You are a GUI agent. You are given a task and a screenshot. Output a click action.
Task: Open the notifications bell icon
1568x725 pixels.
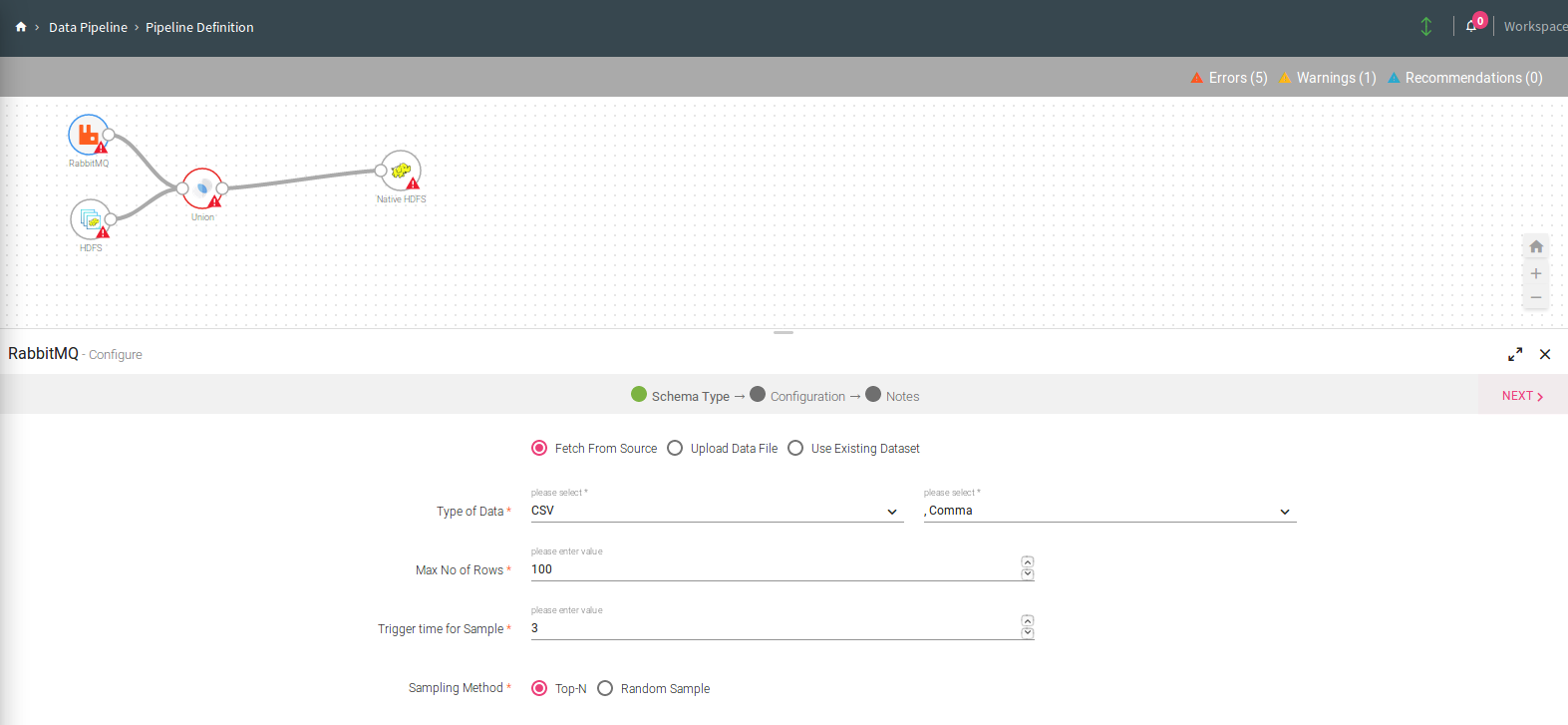click(x=1471, y=27)
